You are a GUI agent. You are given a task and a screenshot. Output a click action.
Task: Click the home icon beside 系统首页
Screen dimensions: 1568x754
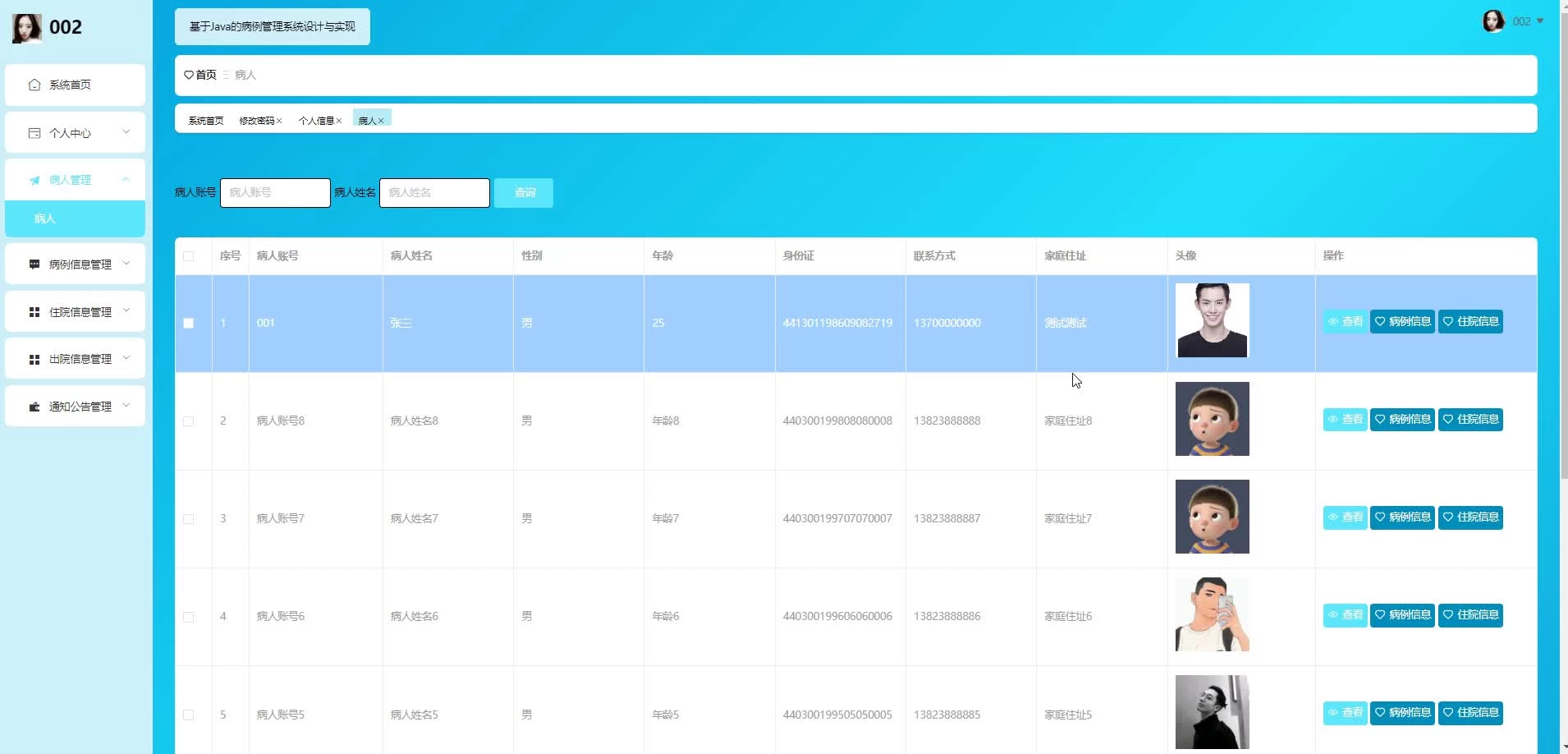[34, 85]
